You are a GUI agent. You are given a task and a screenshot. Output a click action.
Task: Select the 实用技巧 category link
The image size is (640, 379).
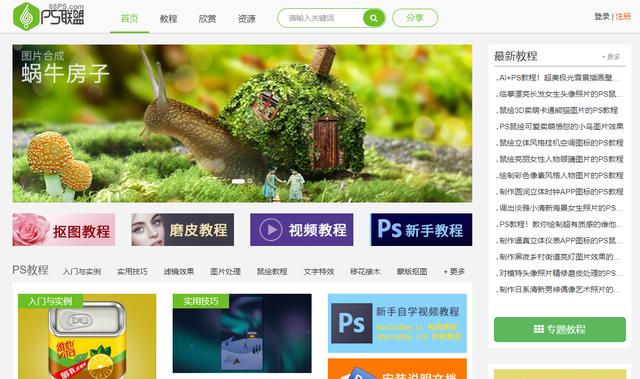pyautogui.click(x=132, y=271)
